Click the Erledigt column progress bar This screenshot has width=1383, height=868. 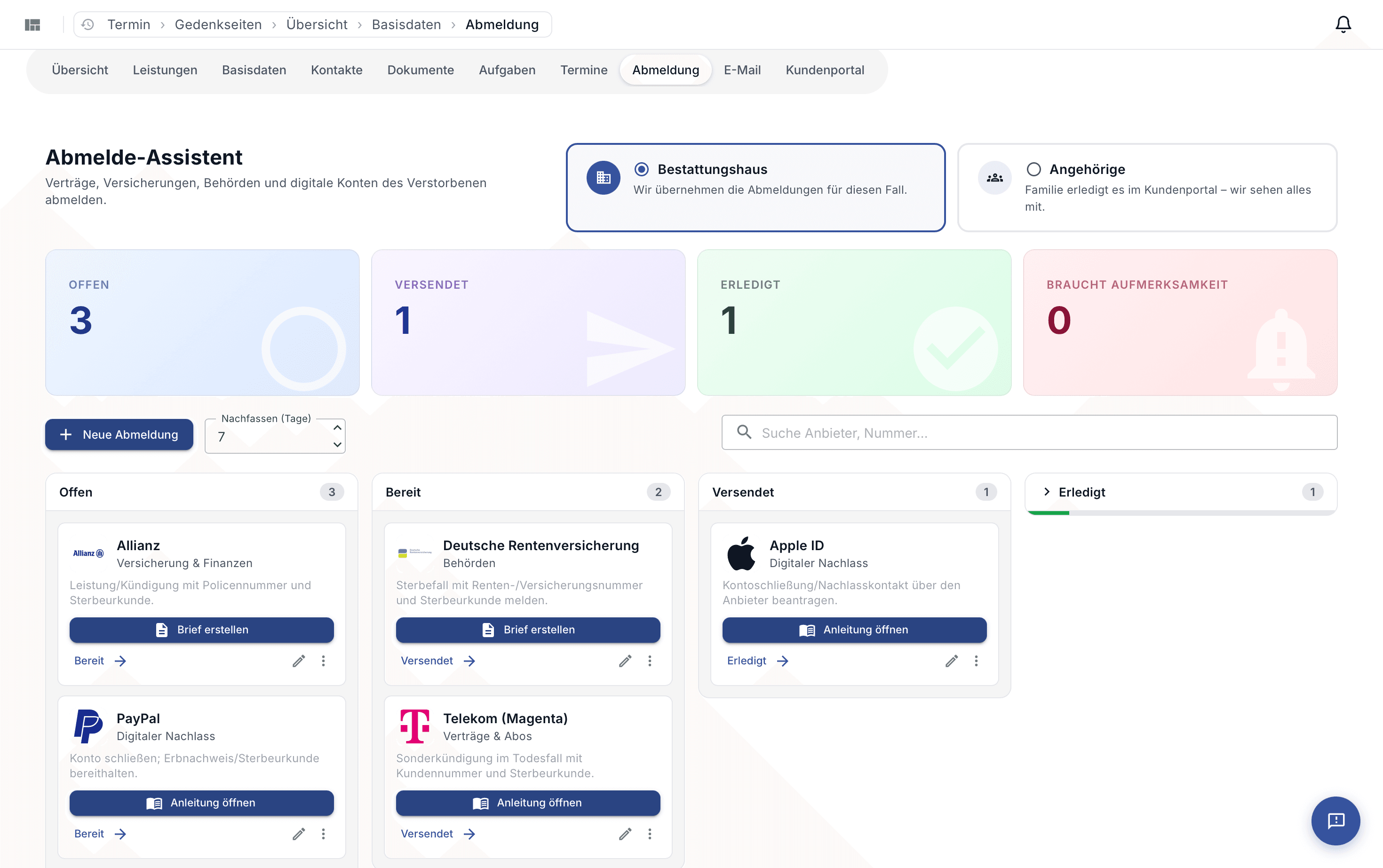click(1181, 513)
